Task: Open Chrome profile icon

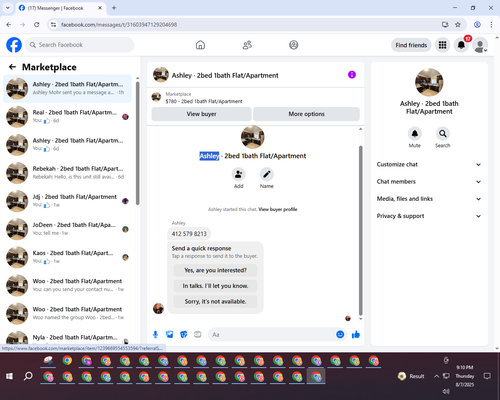Action: coord(477,25)
